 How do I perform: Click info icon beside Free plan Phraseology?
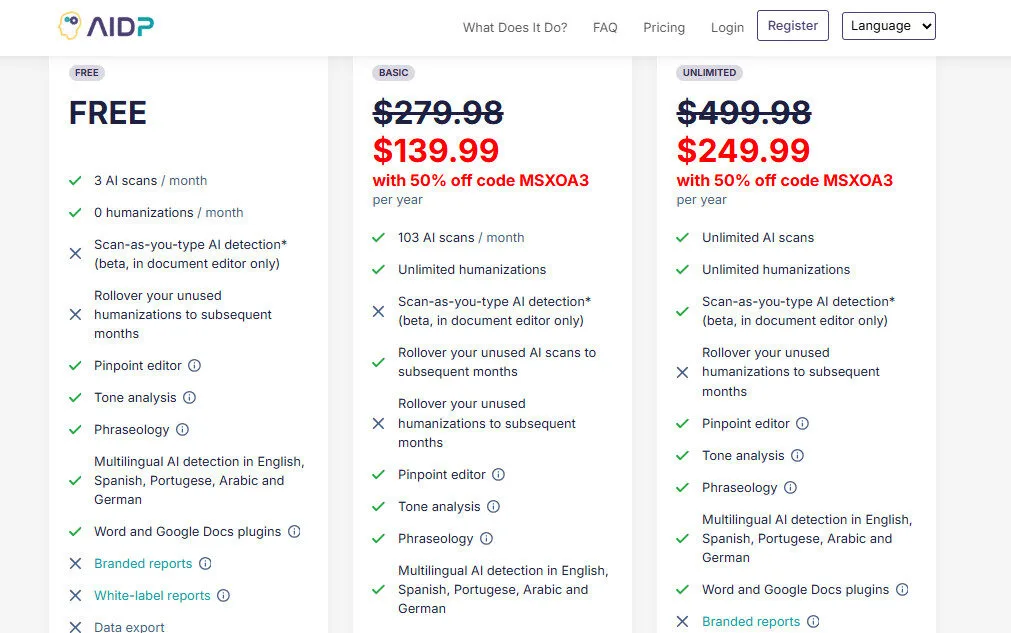183,430
